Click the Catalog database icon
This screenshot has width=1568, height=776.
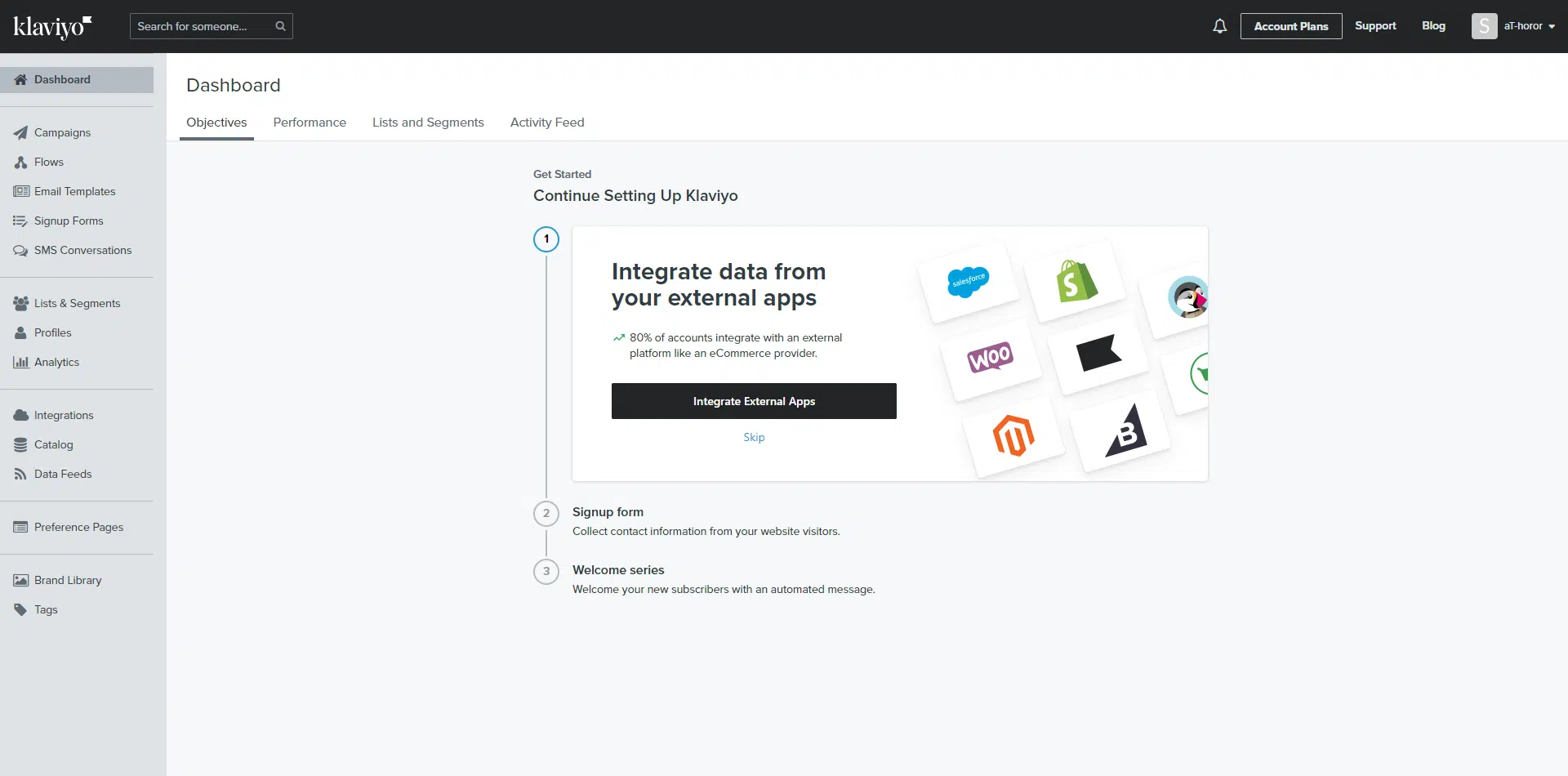(20, 444)
